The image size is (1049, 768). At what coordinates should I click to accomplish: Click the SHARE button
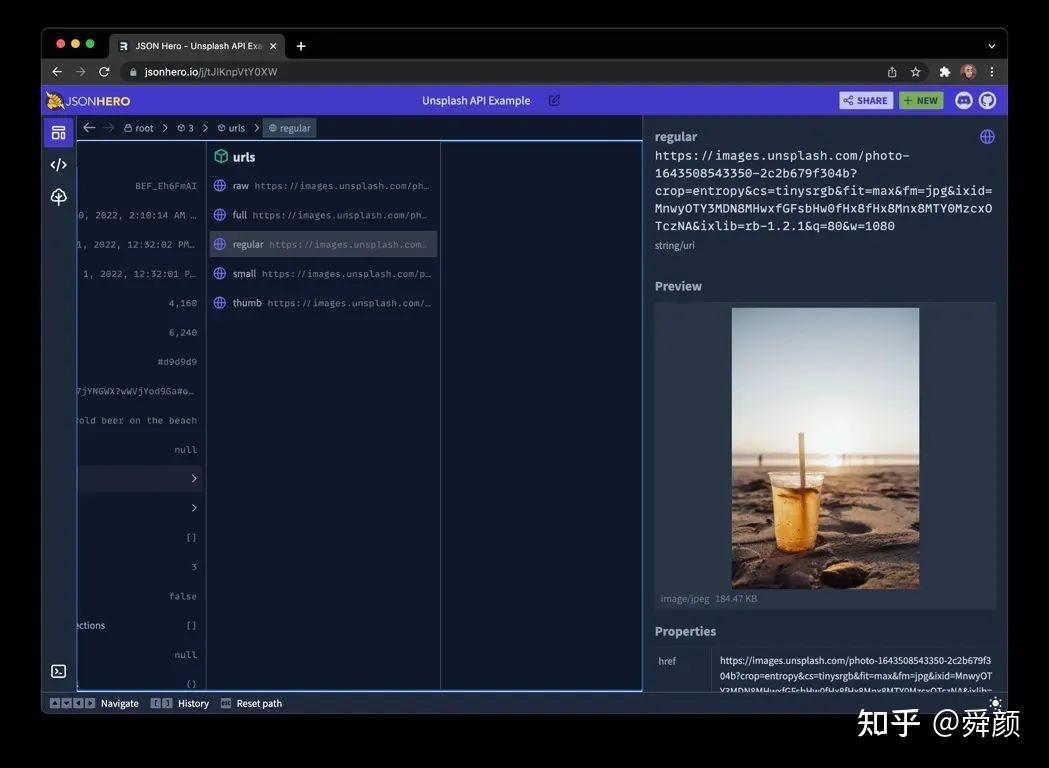click(866, 100)
